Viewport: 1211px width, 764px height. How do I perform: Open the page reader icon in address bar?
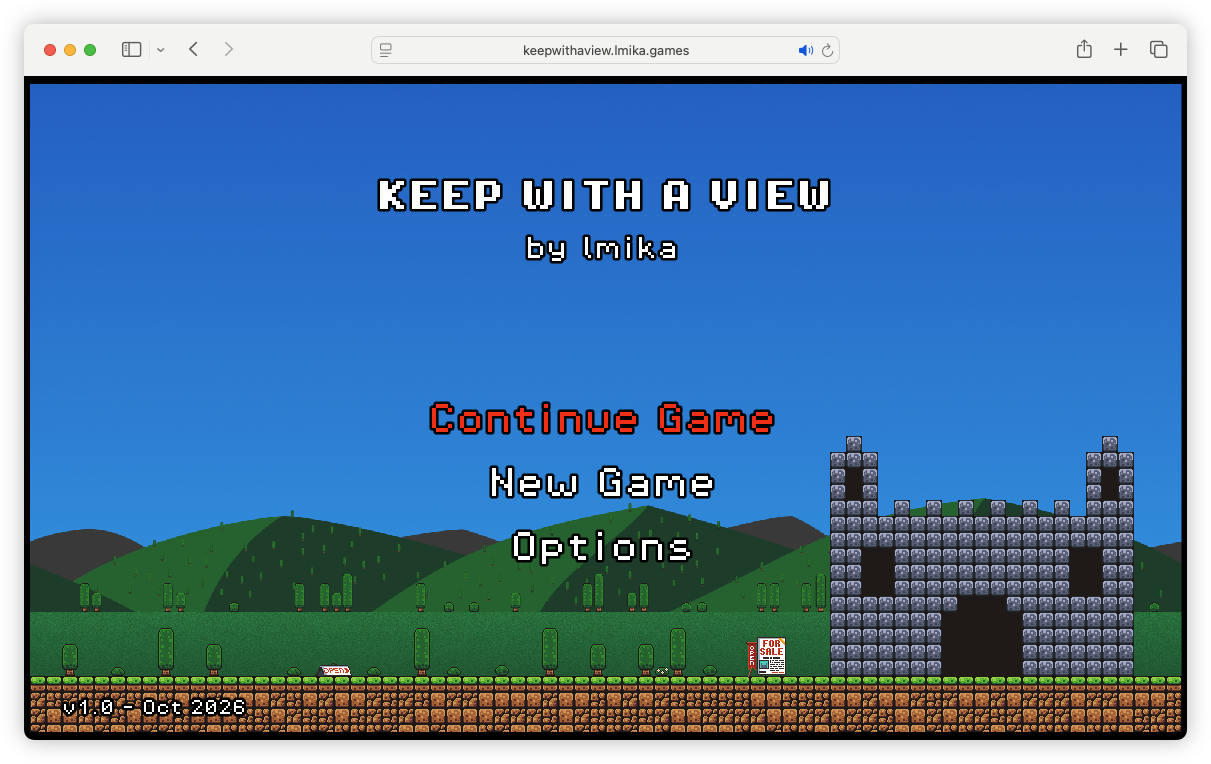(x=386, y=50)
